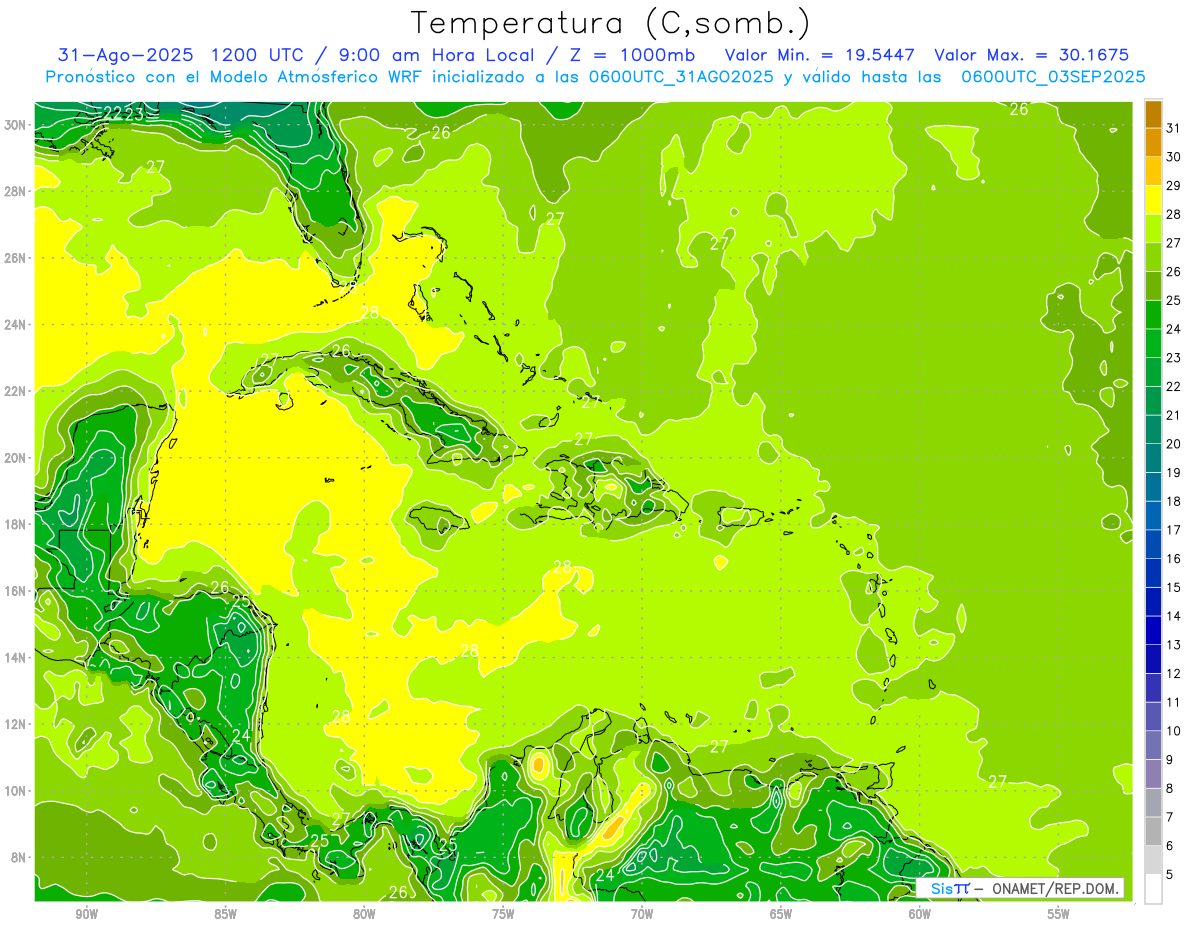
Task: Click the "21" value on the color bar
Action: [x=1174, y=415]
